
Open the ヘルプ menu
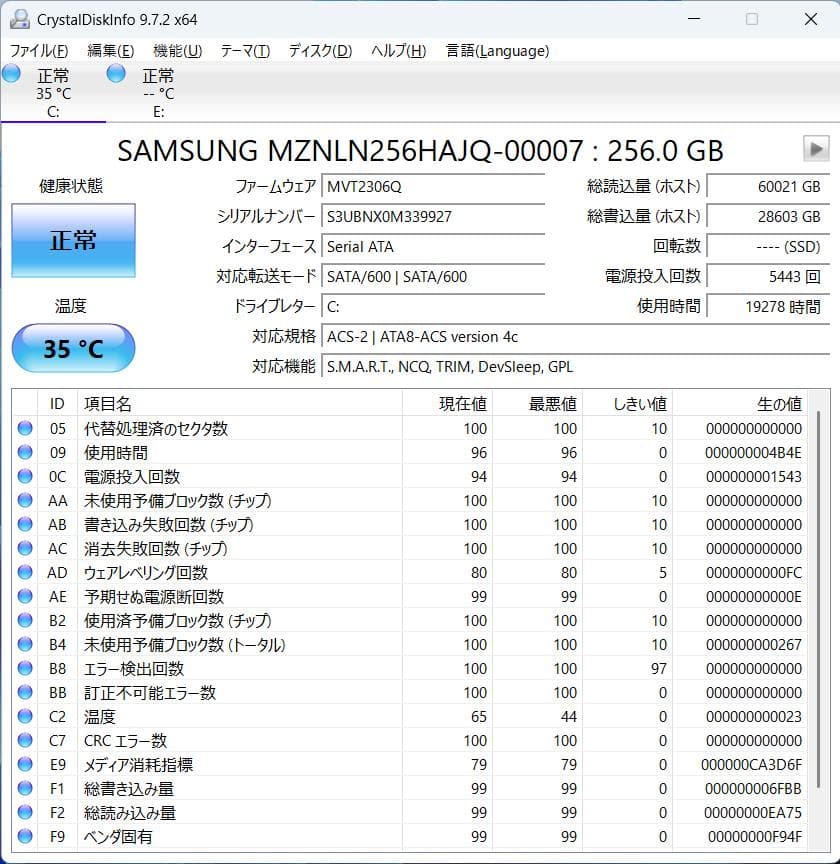click(397, 49)
